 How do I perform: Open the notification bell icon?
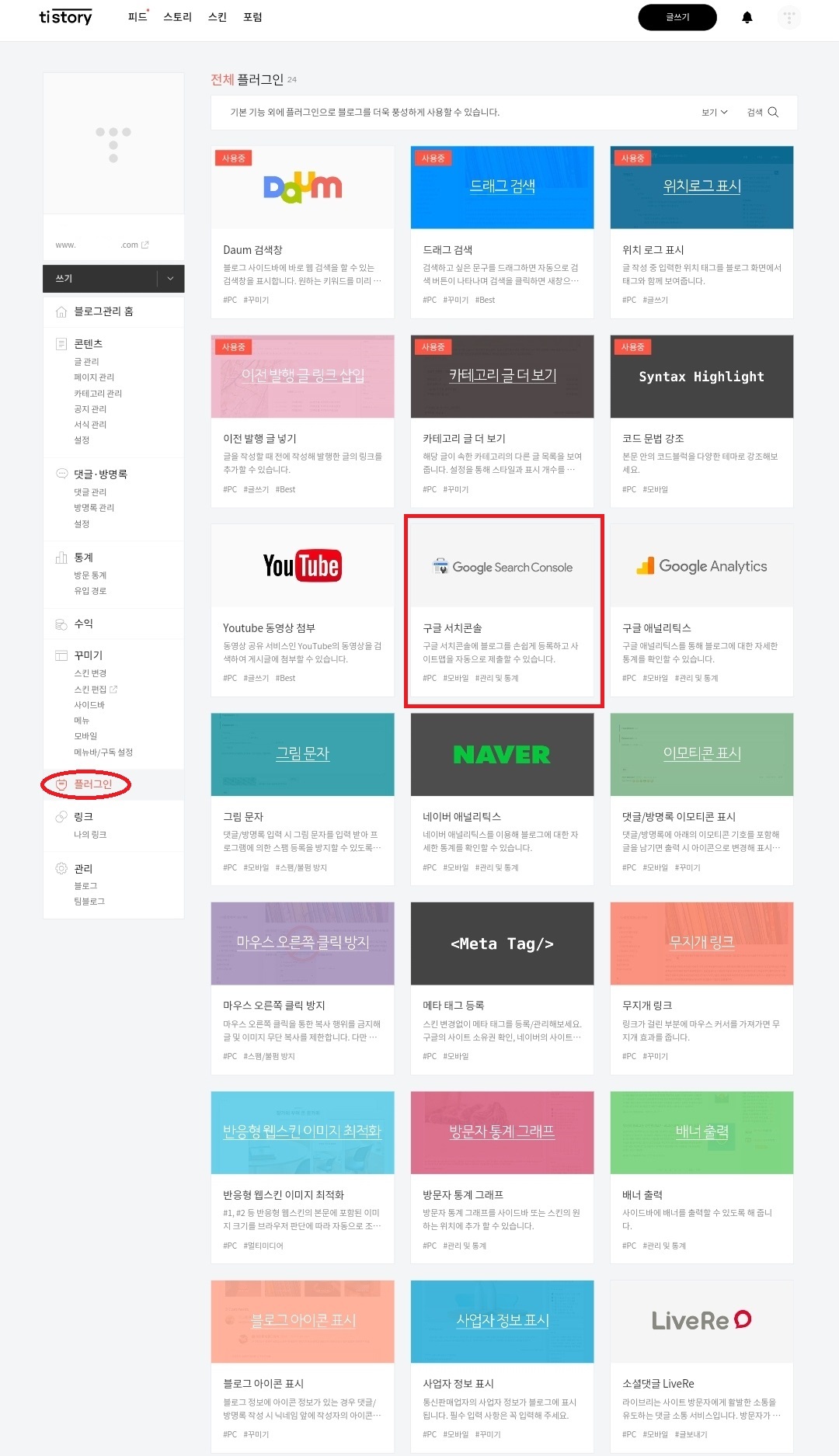(x=747, y=17)
